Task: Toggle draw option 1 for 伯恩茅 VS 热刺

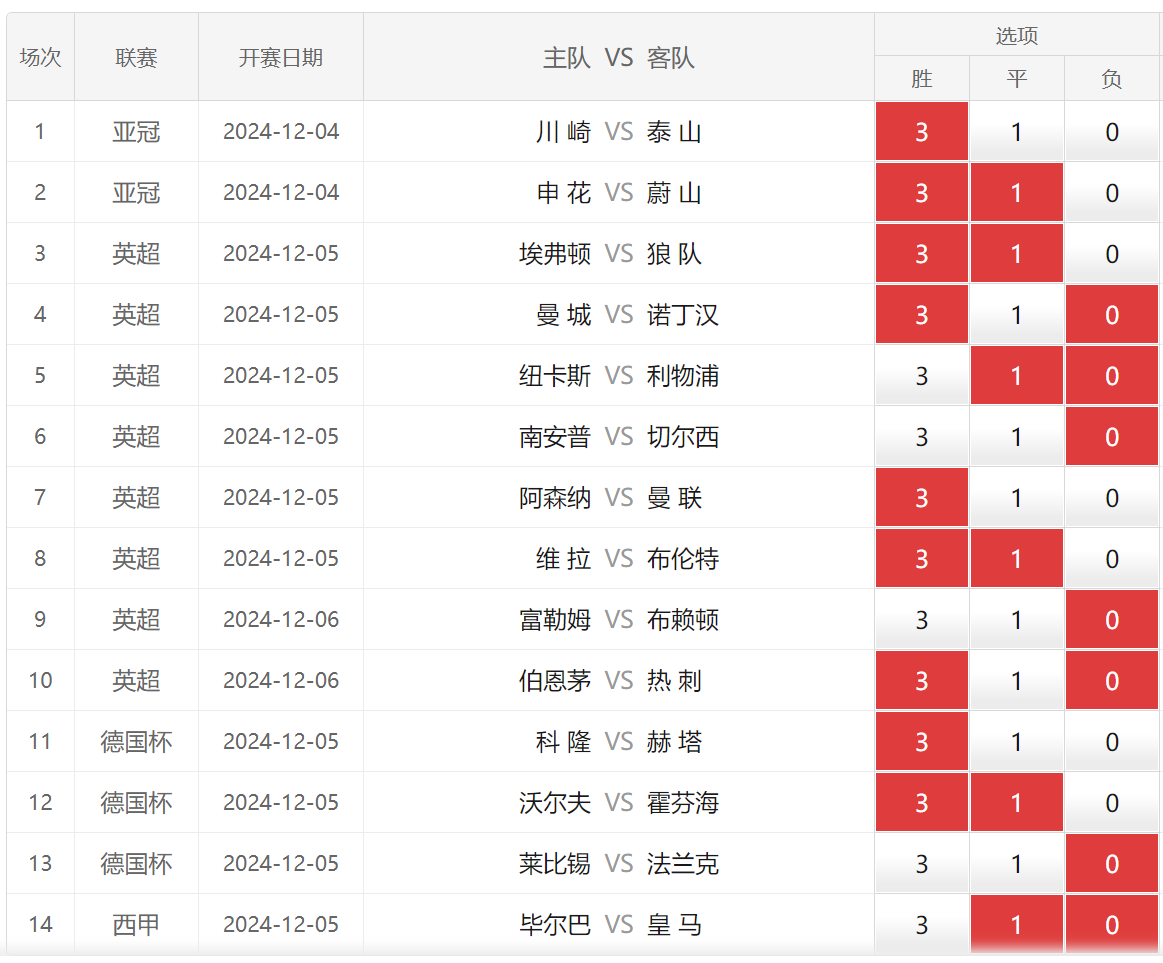Action: click(x=1016, y=680)
